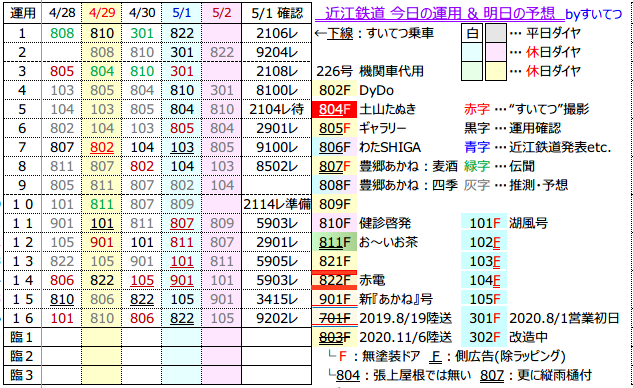Click the 9204レ confirmation cell
The height and width of the screenshot is (388, 633).
pos(277,52)
